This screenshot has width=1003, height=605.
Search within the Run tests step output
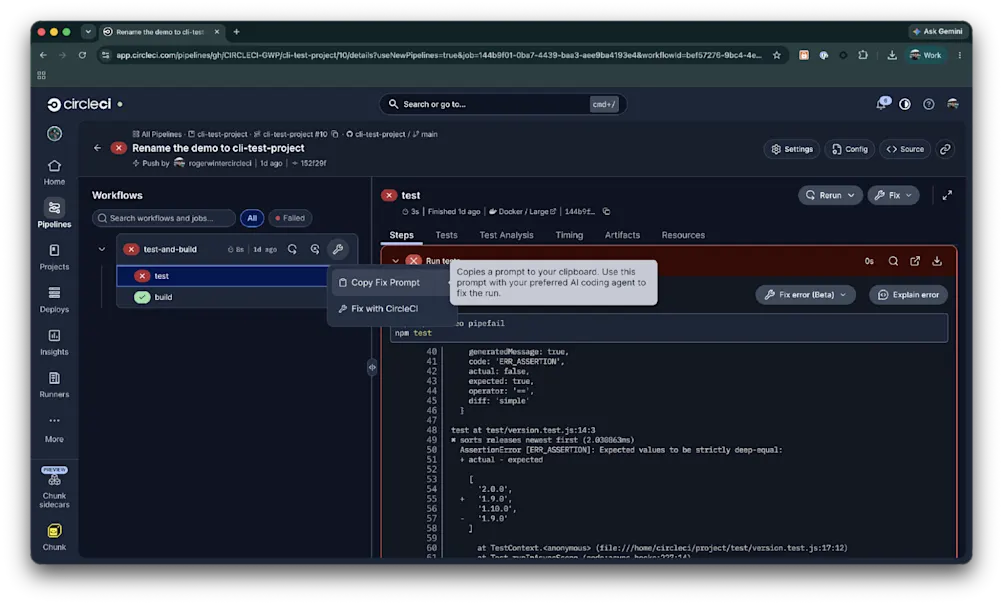click(893, 261)
